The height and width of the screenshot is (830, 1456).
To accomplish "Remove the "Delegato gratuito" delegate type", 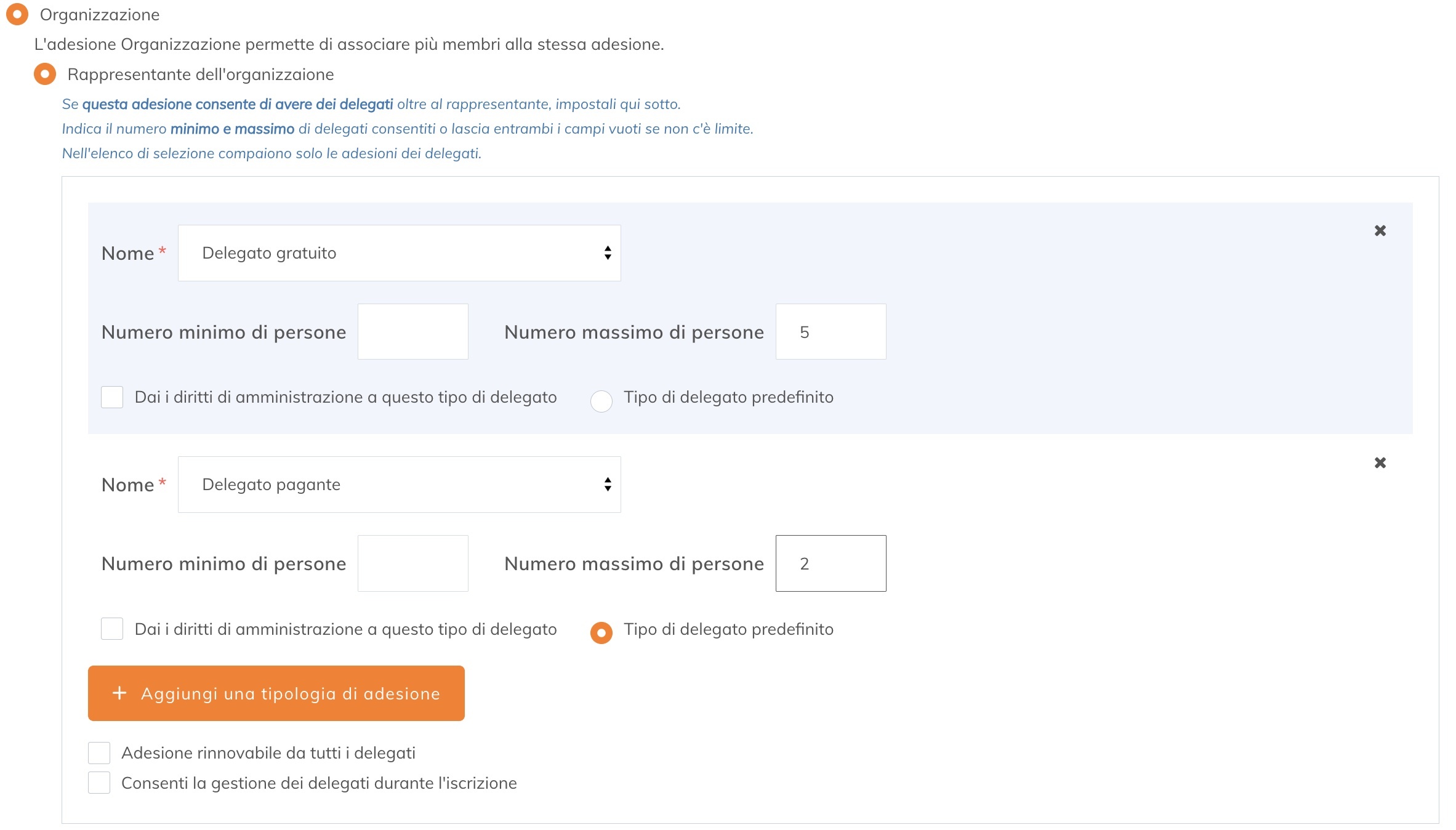I will click(x=1380, y=230).
